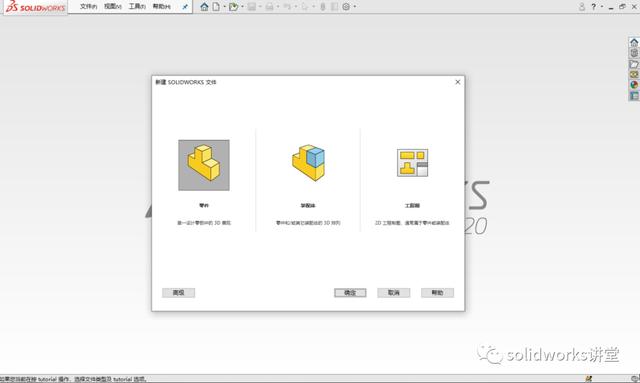Open the 工具 (Tools) menu
This screenshot has height=383, width=640.
point(137,7)
